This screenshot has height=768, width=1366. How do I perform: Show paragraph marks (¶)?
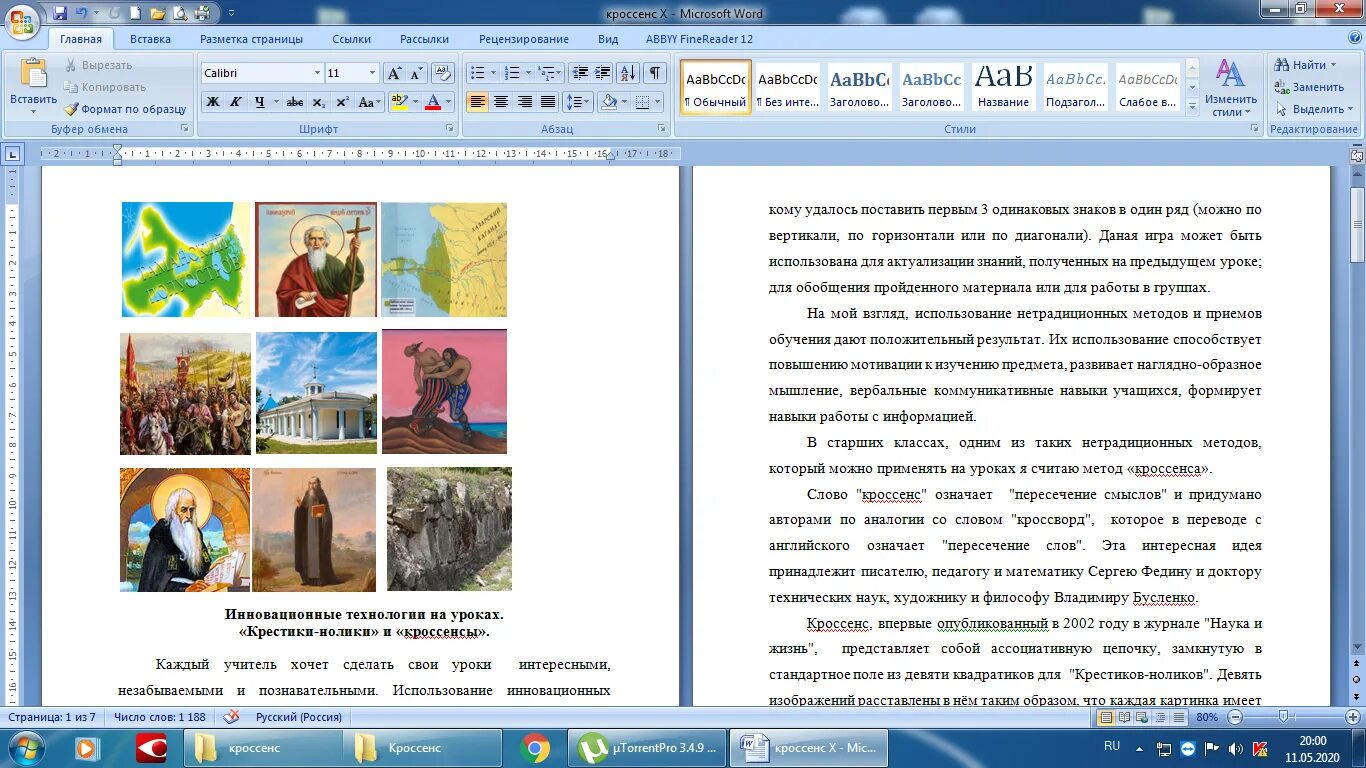pyautogui.click(x=655, y=73)
